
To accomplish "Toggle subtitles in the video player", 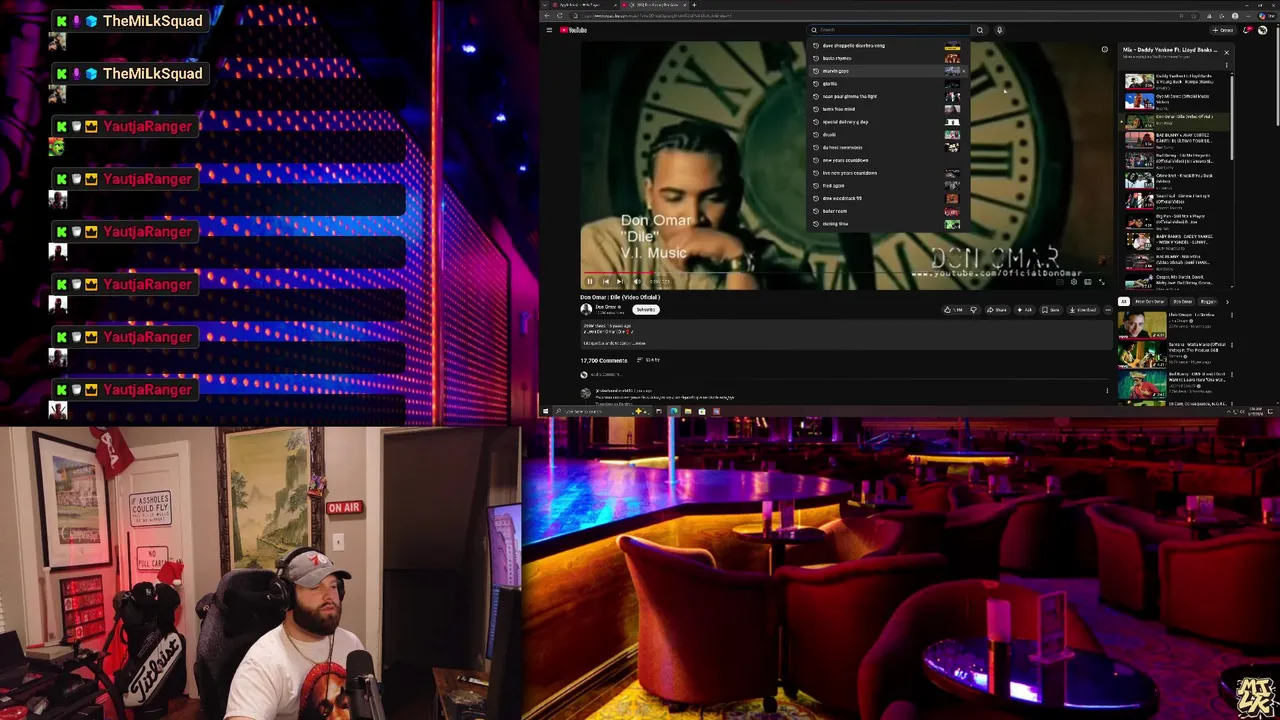I will 1060,282.
